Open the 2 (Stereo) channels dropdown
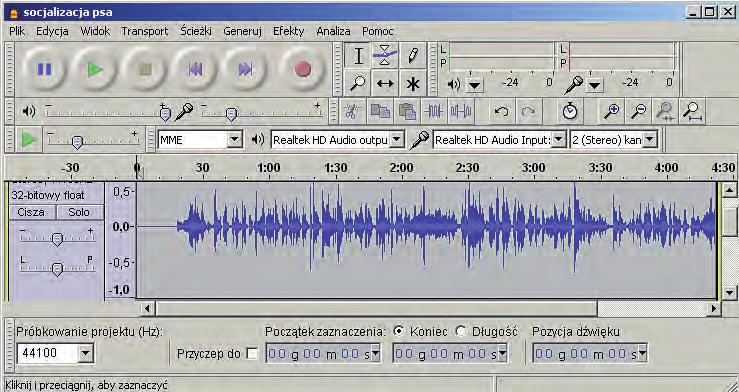 coord(650,140)
